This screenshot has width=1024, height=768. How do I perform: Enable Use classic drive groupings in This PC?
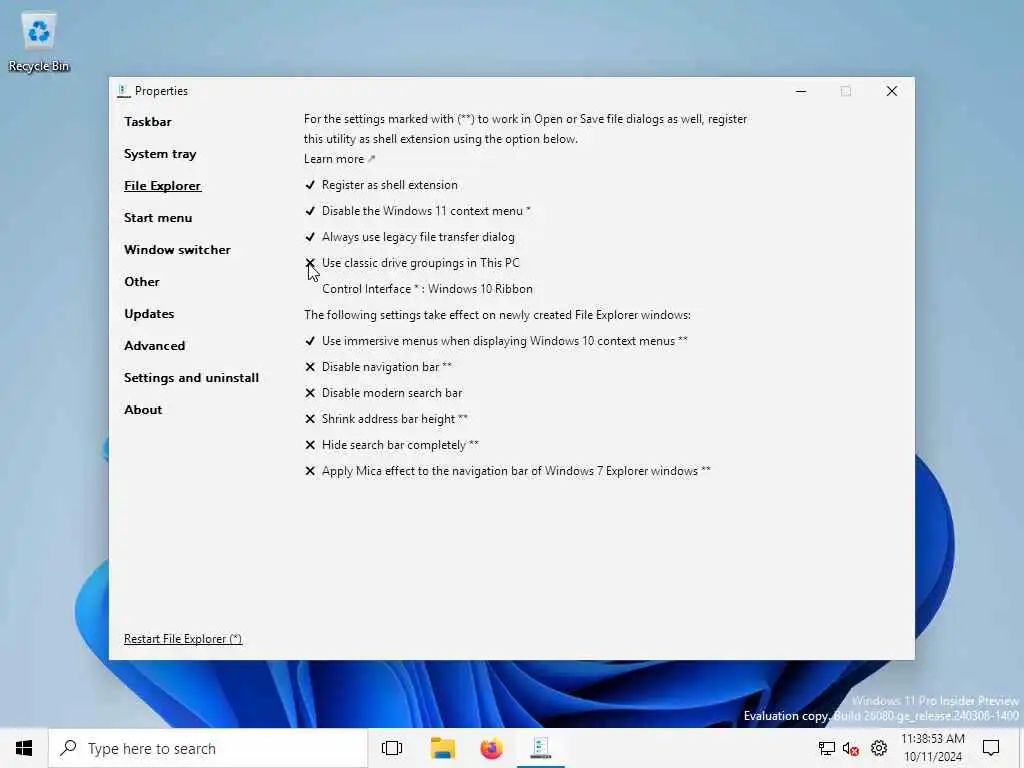tap(412, 263)
